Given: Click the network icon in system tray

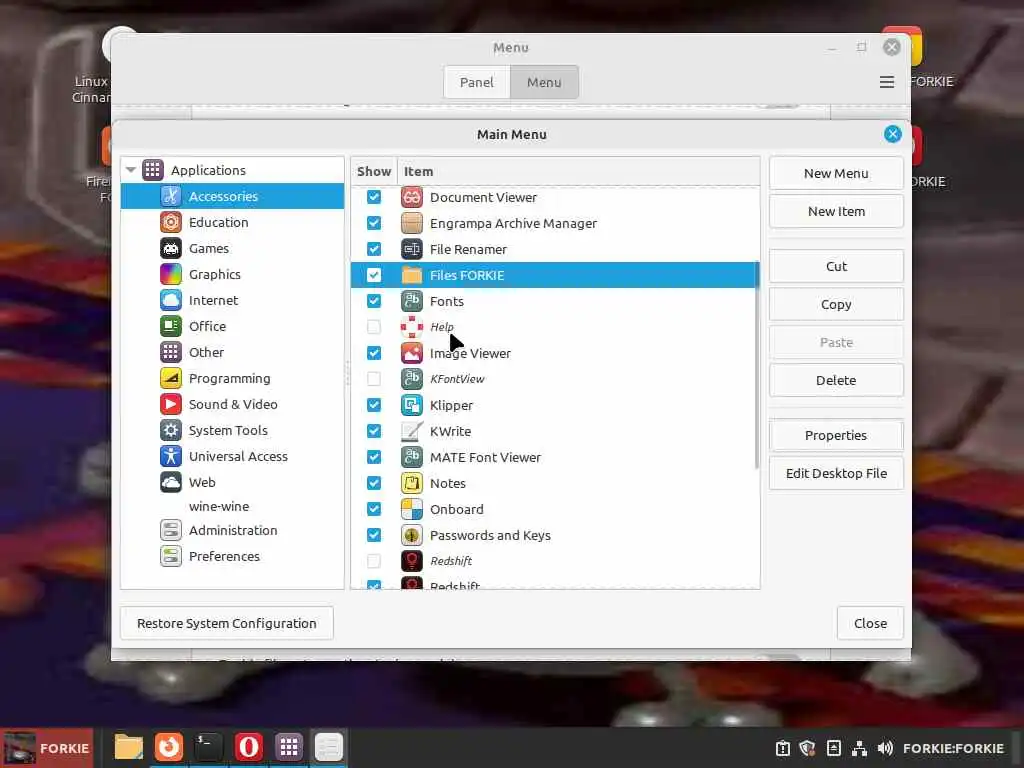Looking at the screenshot, I should 859,748.
